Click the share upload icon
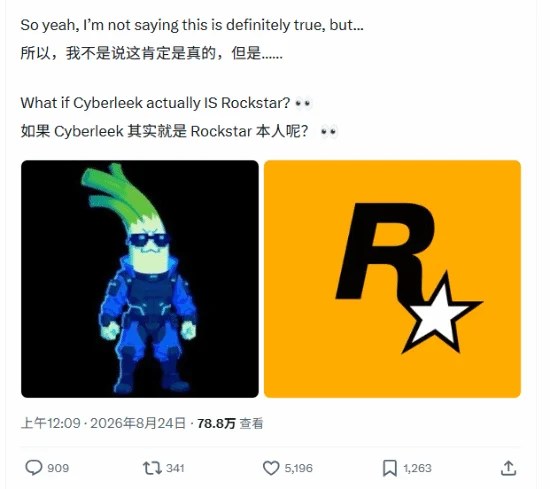Image resolution: width=550 pixels, height=489 pixels. pos(508,468)
